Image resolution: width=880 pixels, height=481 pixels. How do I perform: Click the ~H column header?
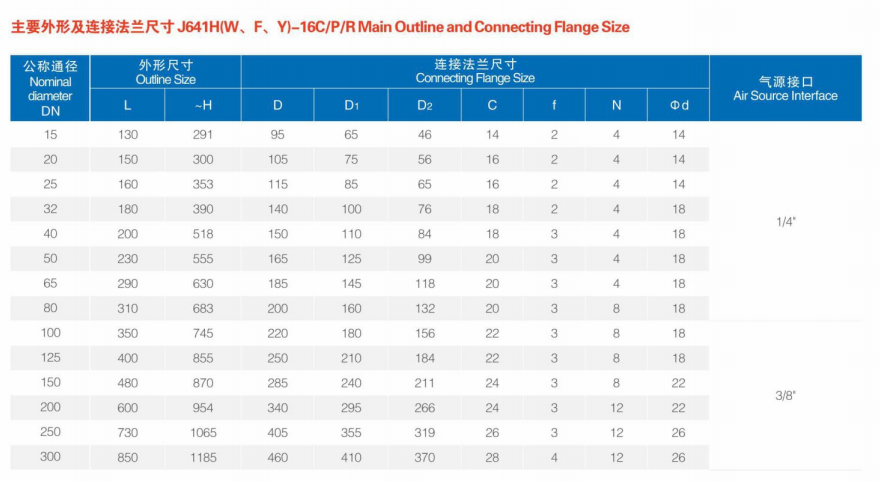pyautogui.click(x=203, y=105)
